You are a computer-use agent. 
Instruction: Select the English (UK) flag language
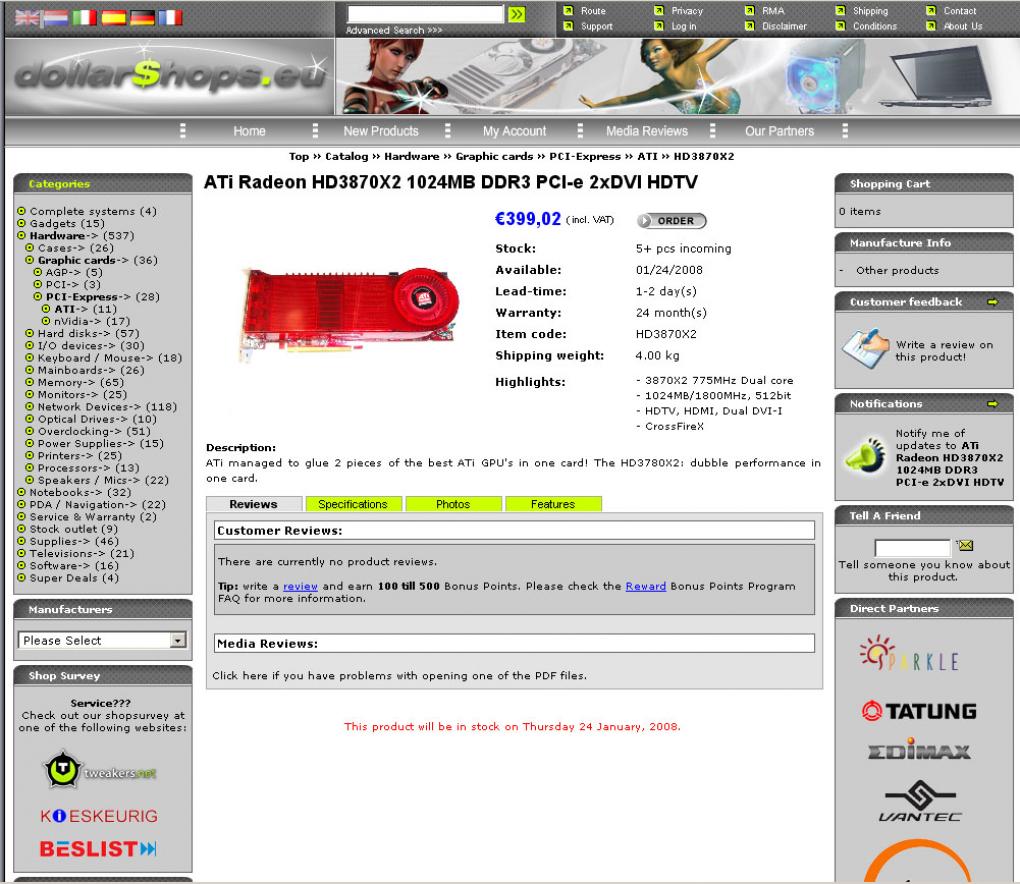coord(27,18)
